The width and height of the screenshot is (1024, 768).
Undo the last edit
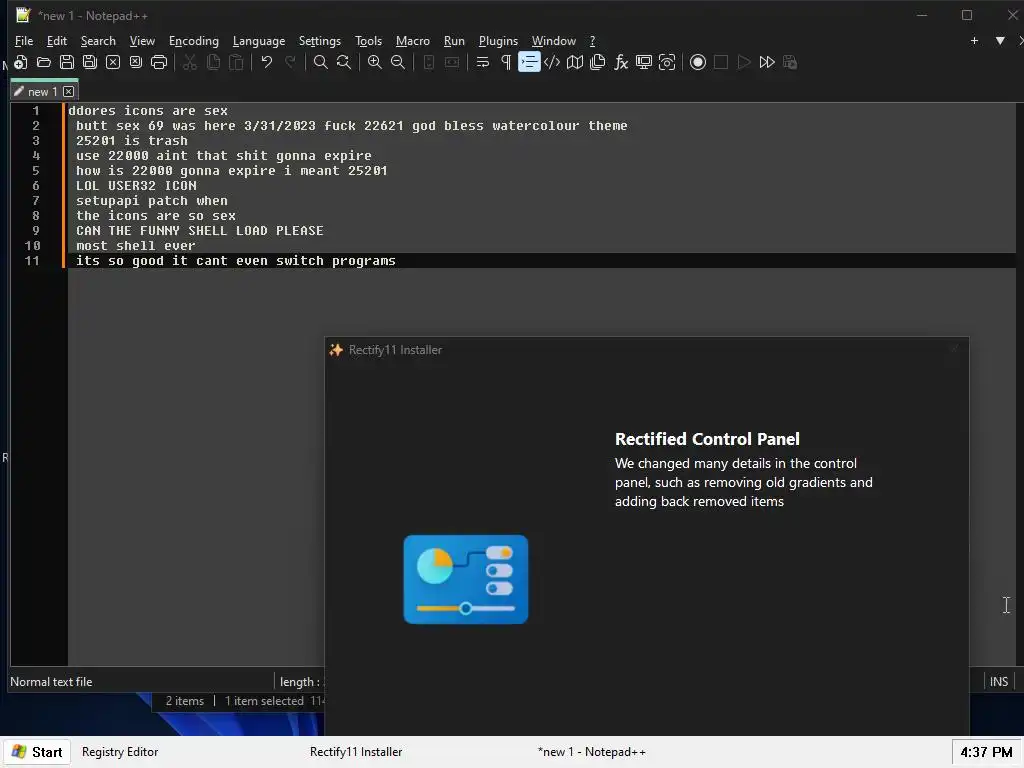coord(266,62)
